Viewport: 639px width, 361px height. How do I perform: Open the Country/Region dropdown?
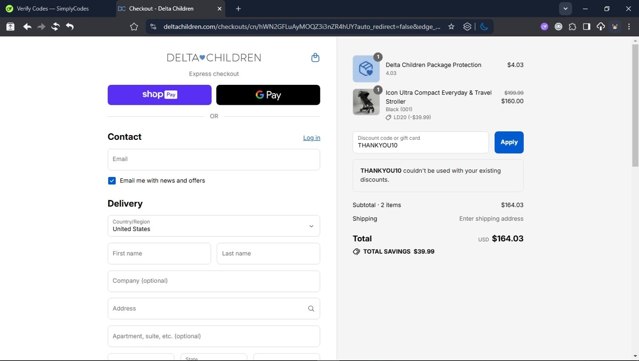(x=214, y=226)
